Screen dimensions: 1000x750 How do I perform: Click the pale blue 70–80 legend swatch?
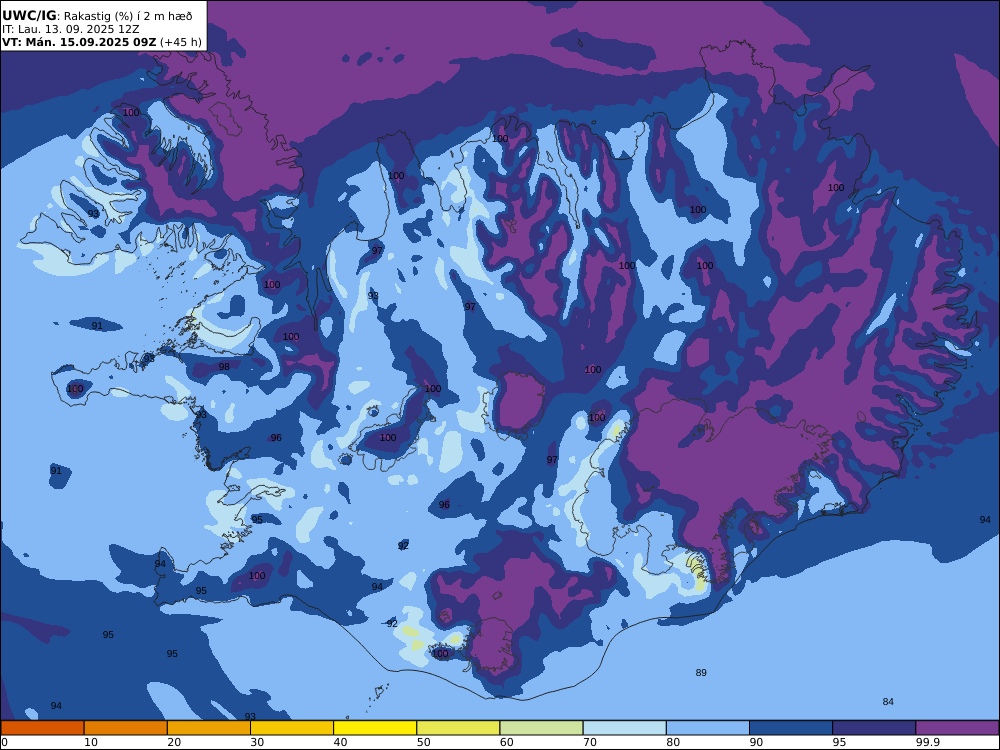pyautogui.click(x=625, y=728)
